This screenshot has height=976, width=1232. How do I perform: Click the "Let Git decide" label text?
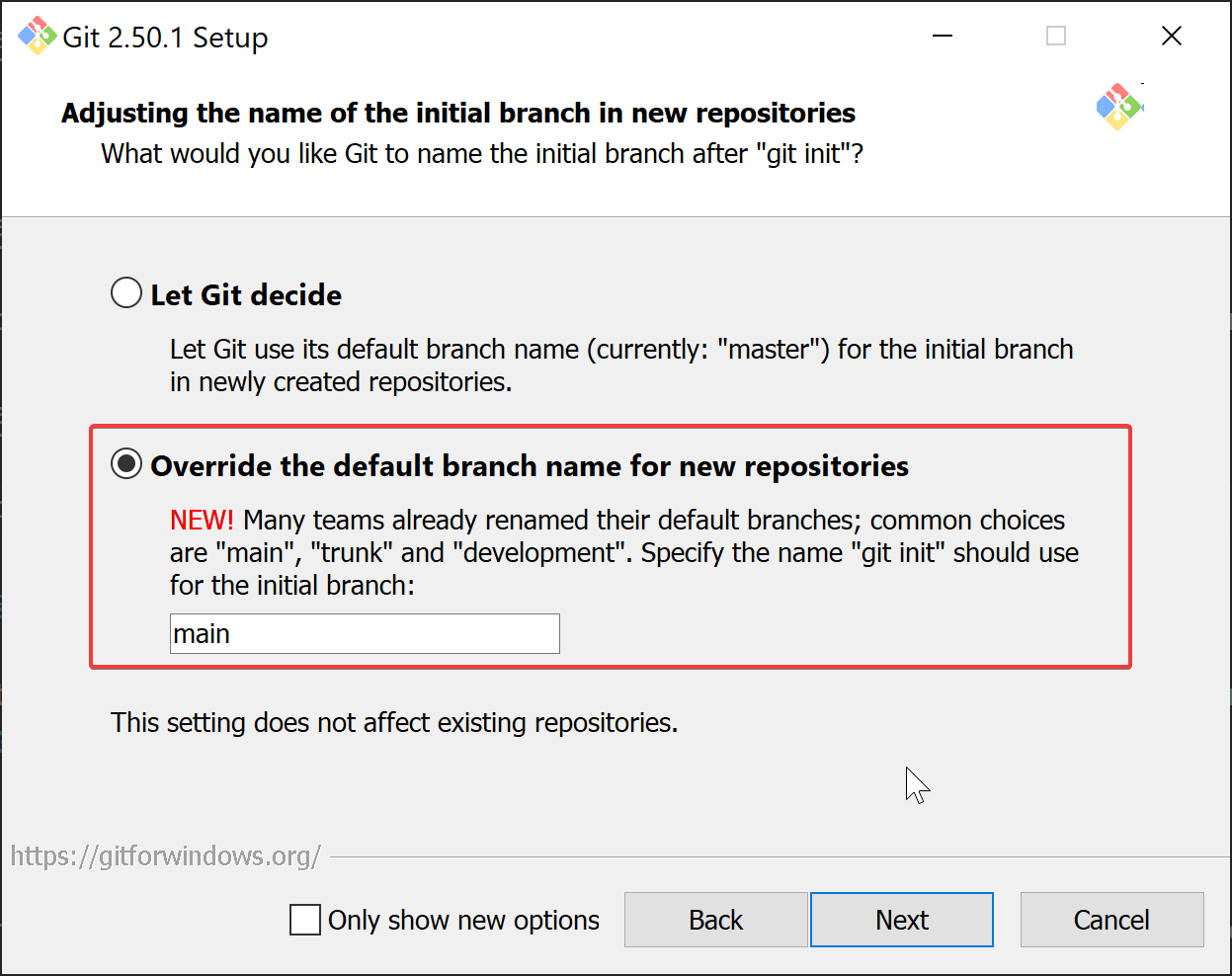click(x=246, y=295)
